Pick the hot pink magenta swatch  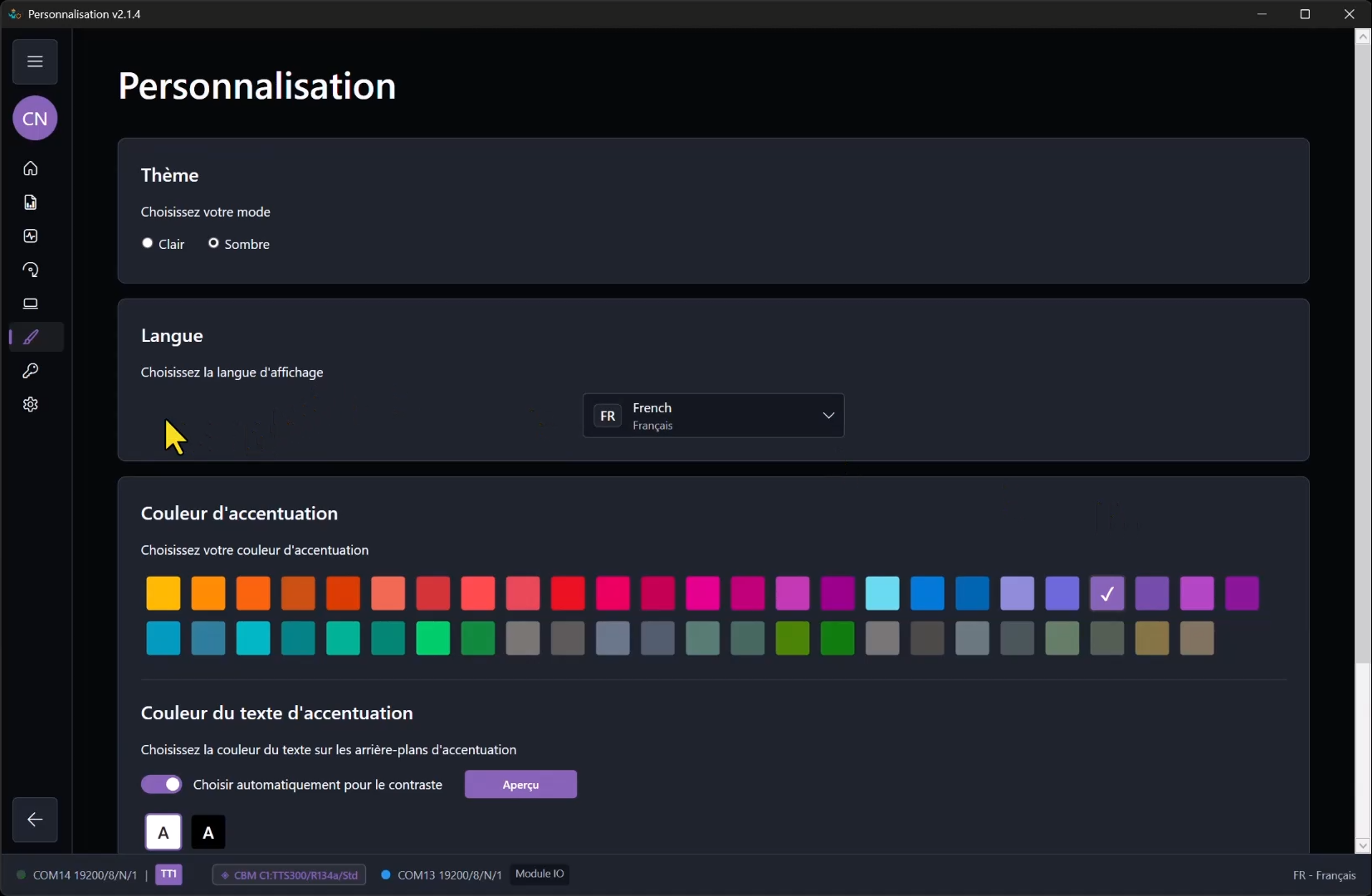[703, 593]
